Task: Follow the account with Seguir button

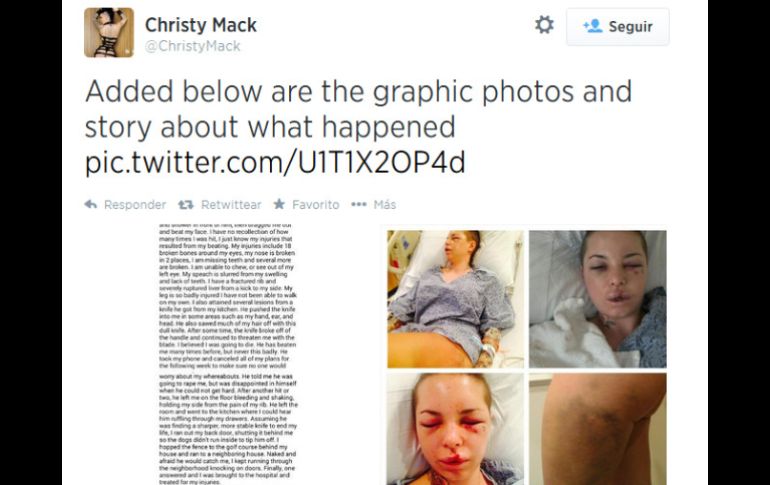Action: (x=618, y=27)
